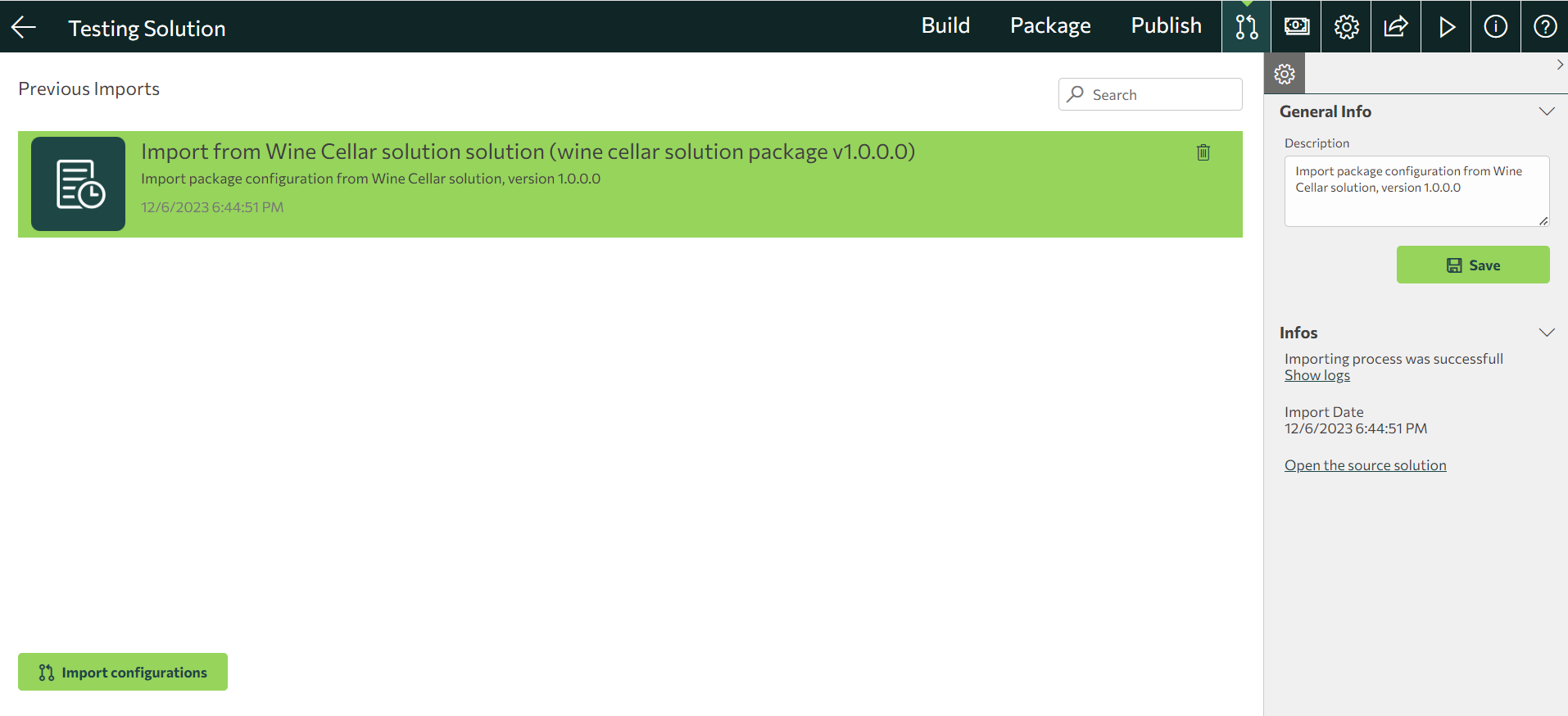The height and width of the screenshot is (716, 1568).
Task: Delete the Wine Cellar import with trash icon
Action: point(1203,152)
